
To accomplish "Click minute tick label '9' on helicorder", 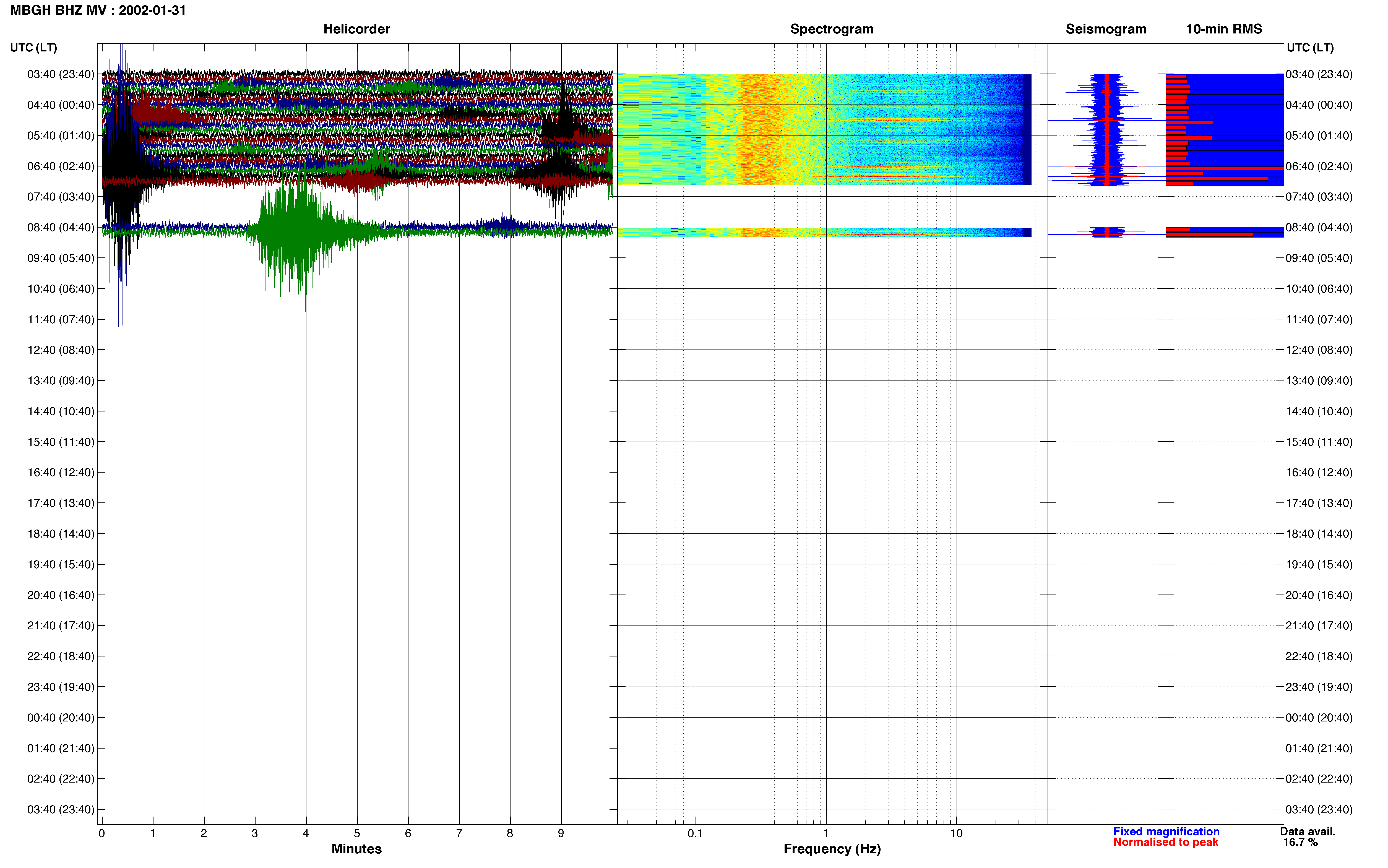I will coord(561,833).
